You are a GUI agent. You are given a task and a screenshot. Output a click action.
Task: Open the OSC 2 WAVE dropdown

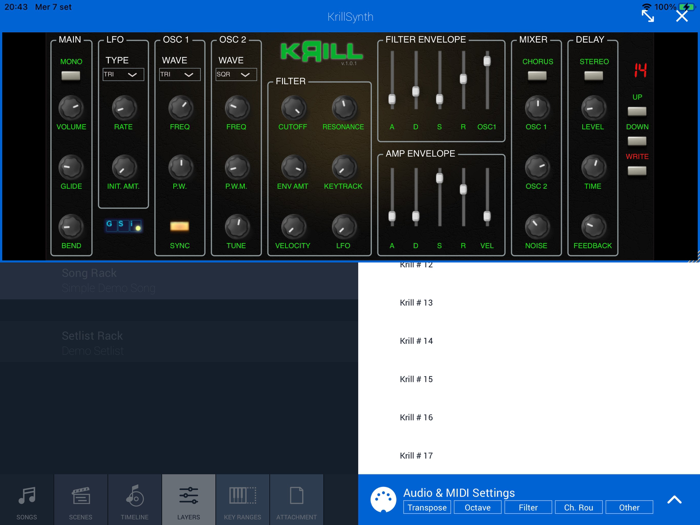point(236,75)
